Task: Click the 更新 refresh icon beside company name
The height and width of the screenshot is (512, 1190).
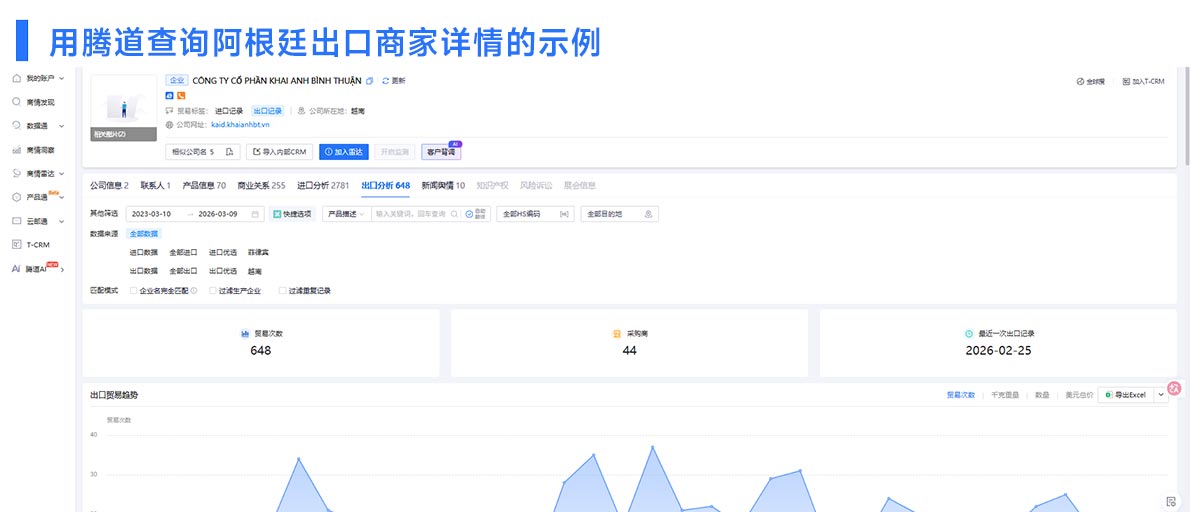Action: 386,80
